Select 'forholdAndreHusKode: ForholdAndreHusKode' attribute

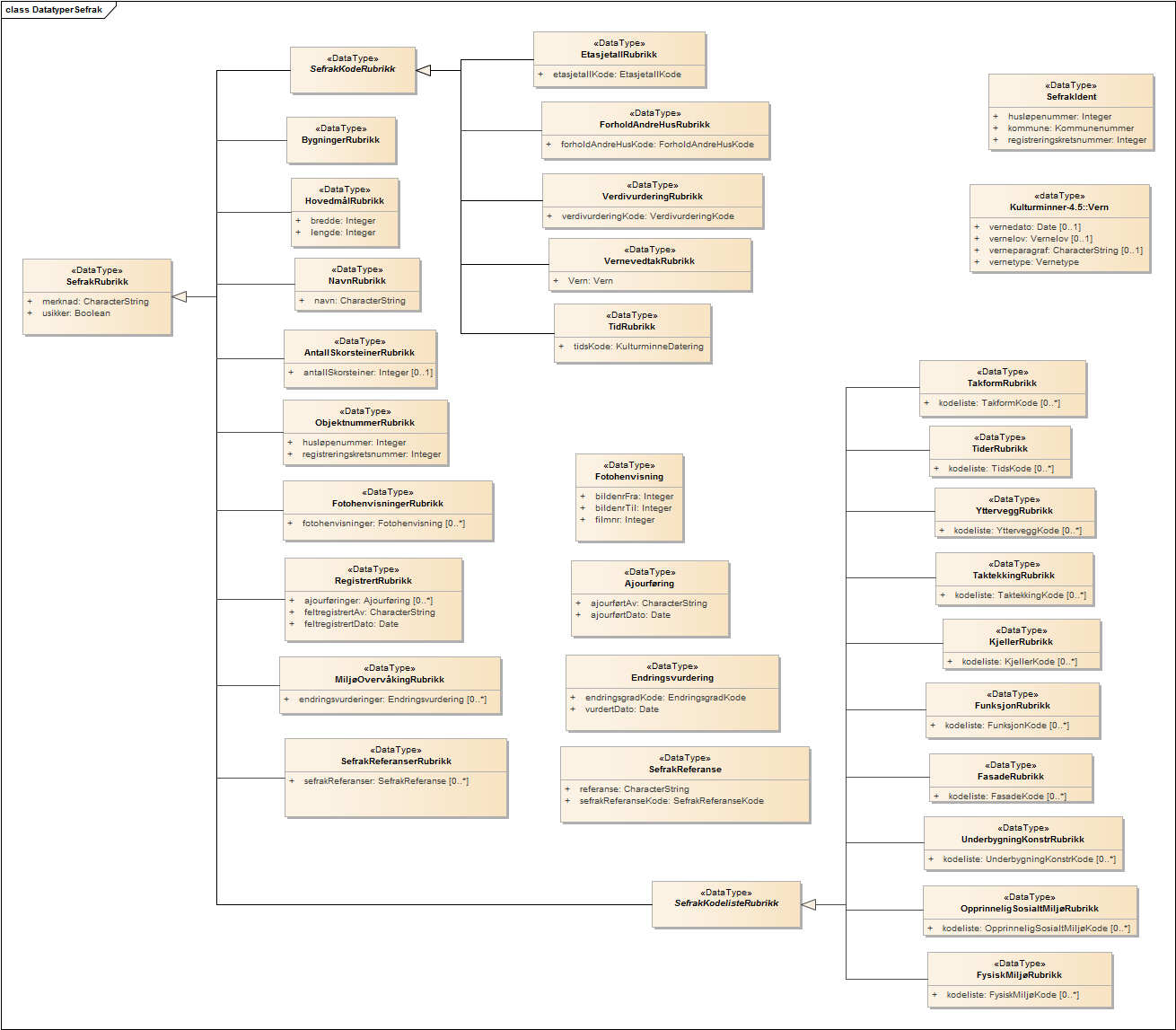[x=657, y=145]
